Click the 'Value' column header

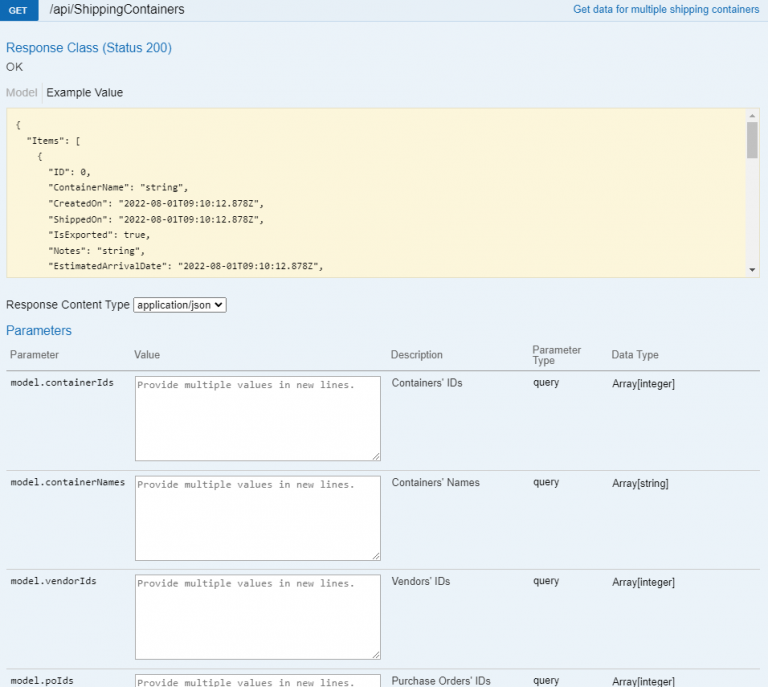[147, 355]
